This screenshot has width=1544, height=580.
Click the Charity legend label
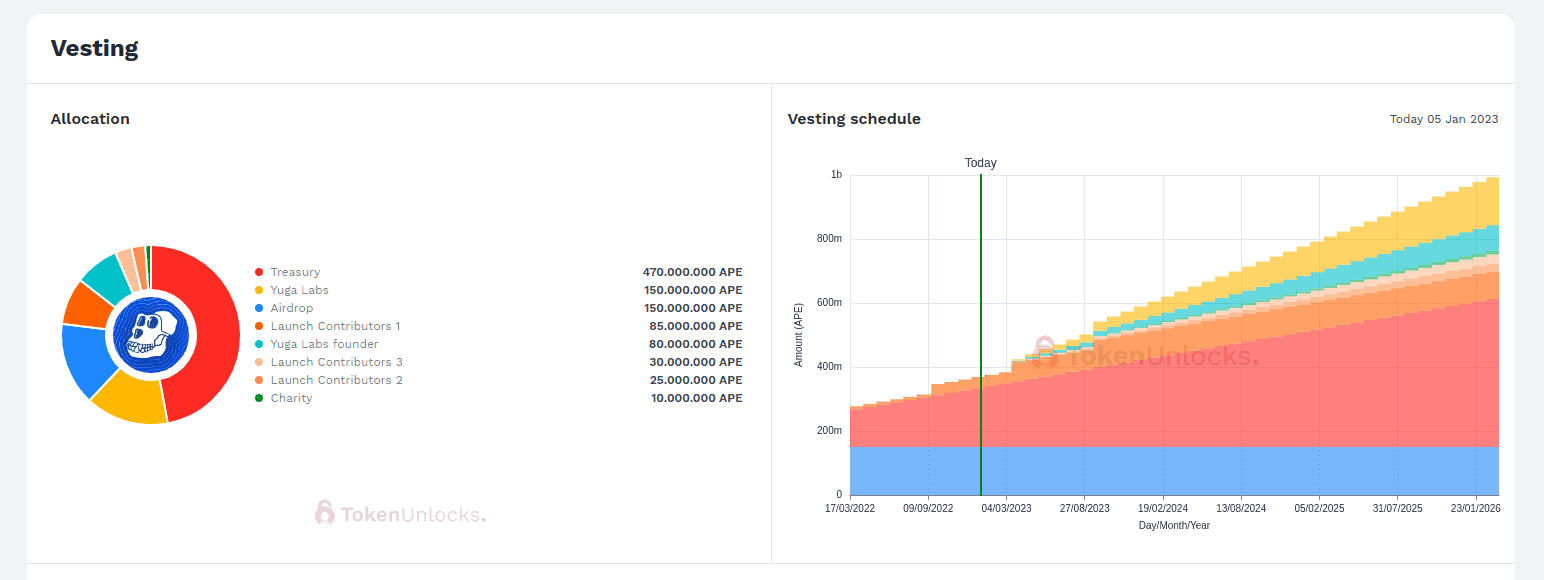[x=291, y=398]
